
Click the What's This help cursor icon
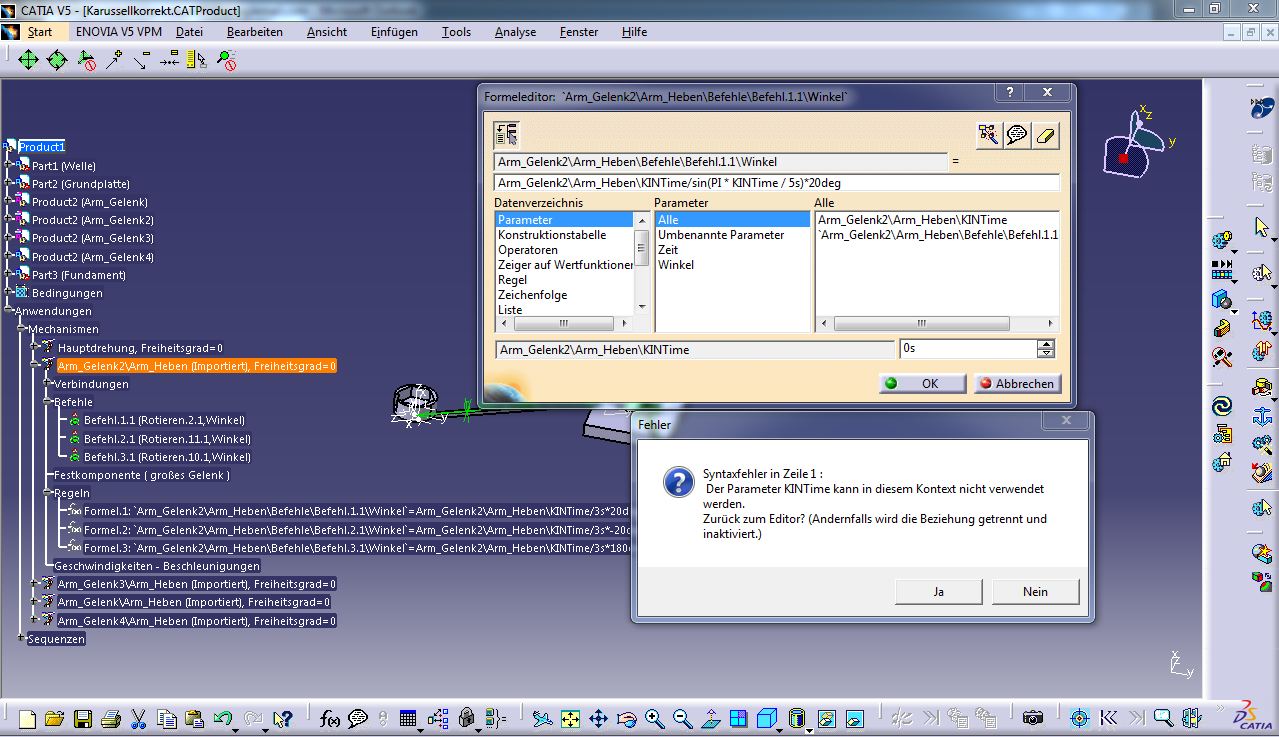pos(283,718)
